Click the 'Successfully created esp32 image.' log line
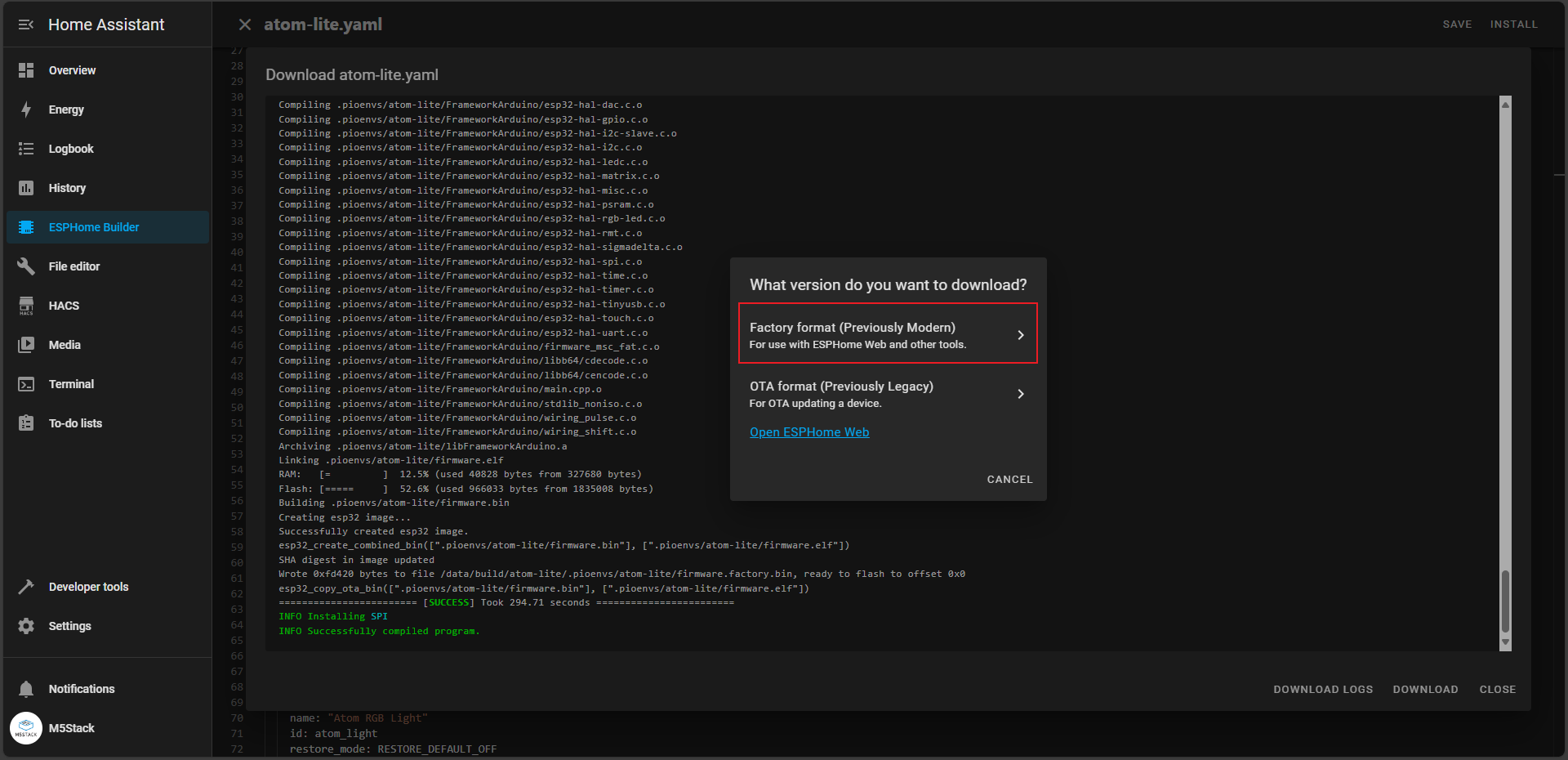The image size is (1568, 760). (x=373, y=531)
